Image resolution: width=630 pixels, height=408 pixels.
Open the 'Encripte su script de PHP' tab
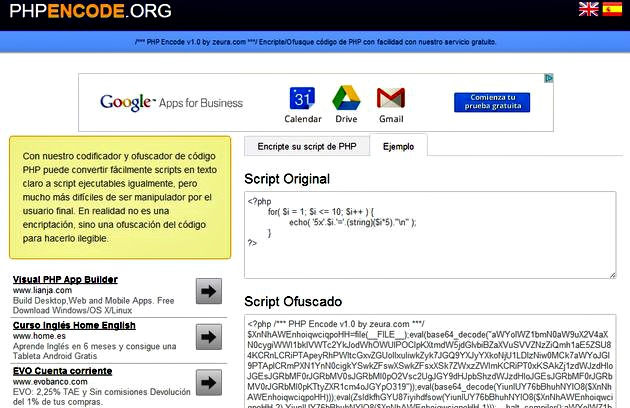pyautogui.click(x=307, y=146)
